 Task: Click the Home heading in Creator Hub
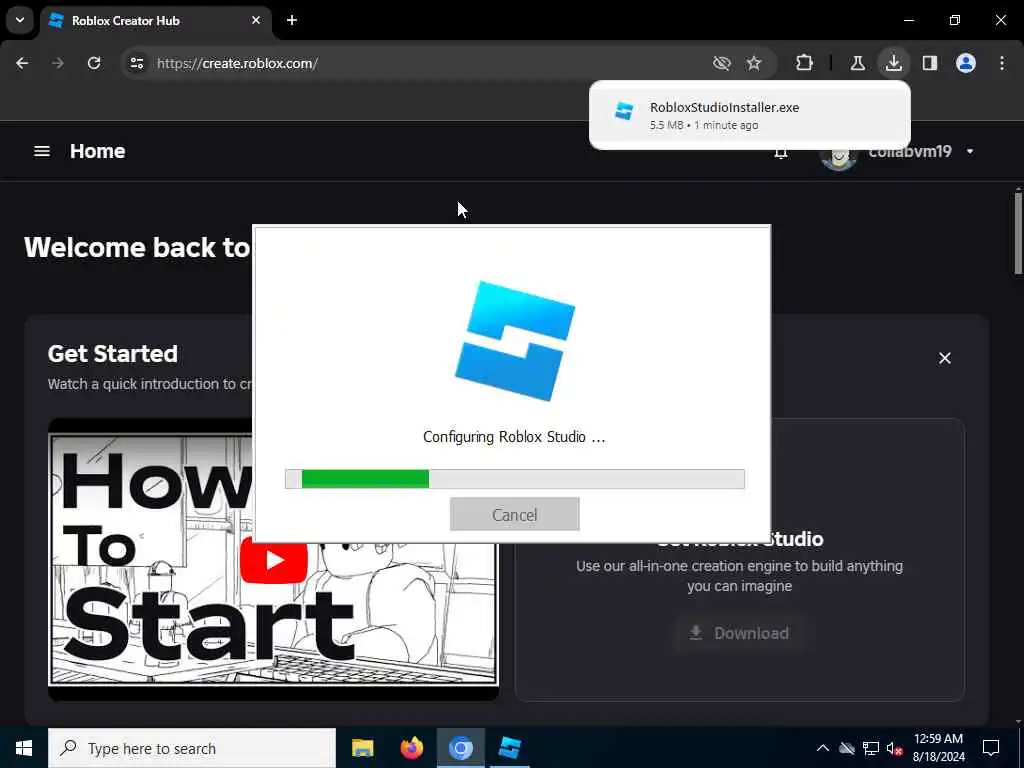(x=97, y=152)
